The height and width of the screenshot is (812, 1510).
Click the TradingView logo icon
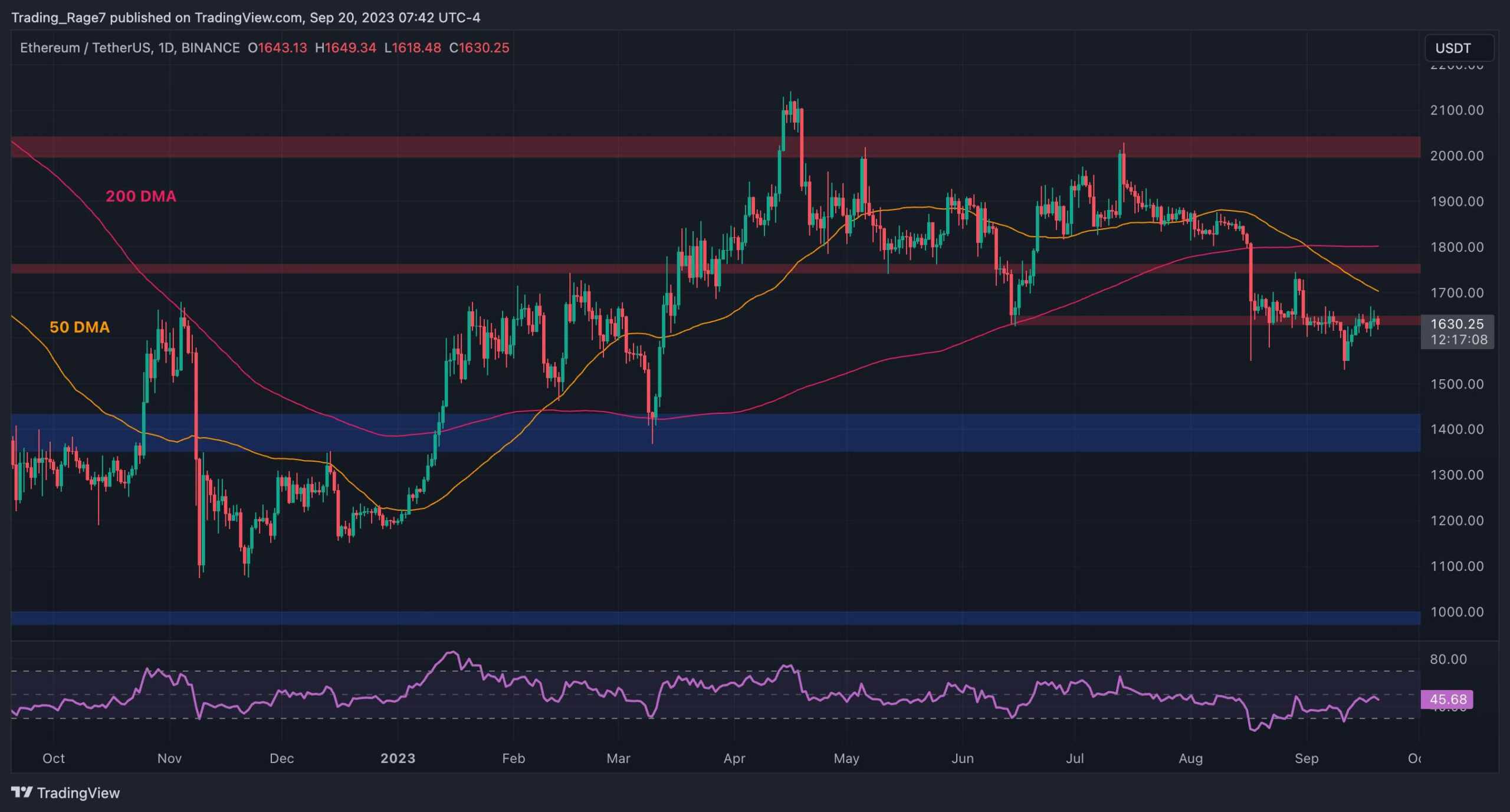(x=22, y=792)
